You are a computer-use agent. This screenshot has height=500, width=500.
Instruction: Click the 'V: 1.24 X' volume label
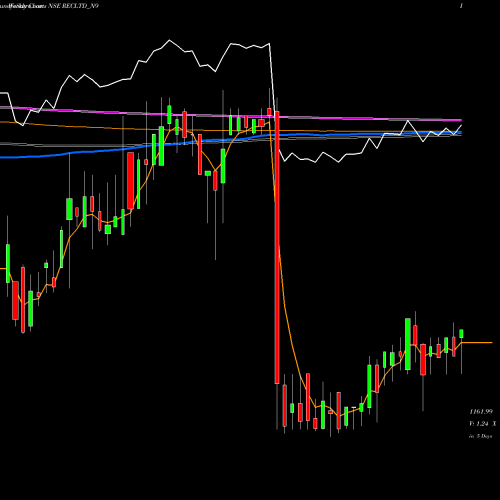click(x=483, y=424)
